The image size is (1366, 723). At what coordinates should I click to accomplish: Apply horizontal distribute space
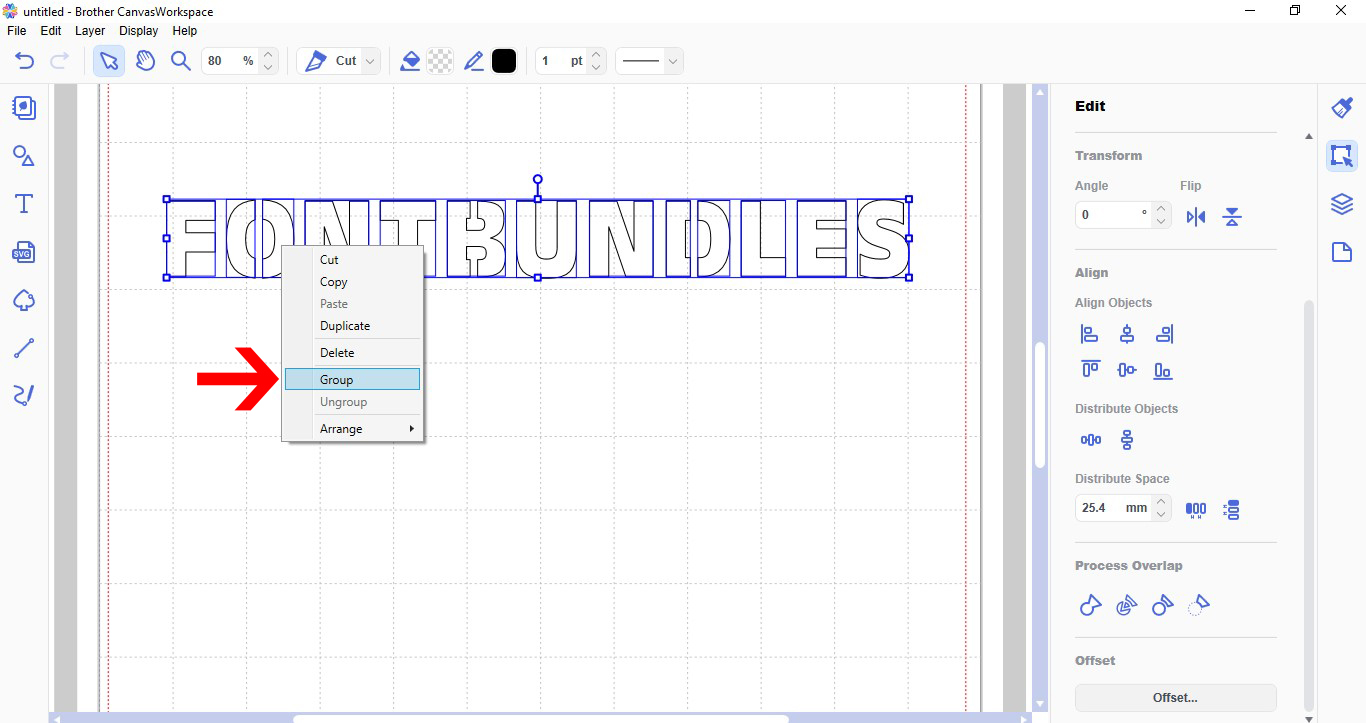(1196, 509)
